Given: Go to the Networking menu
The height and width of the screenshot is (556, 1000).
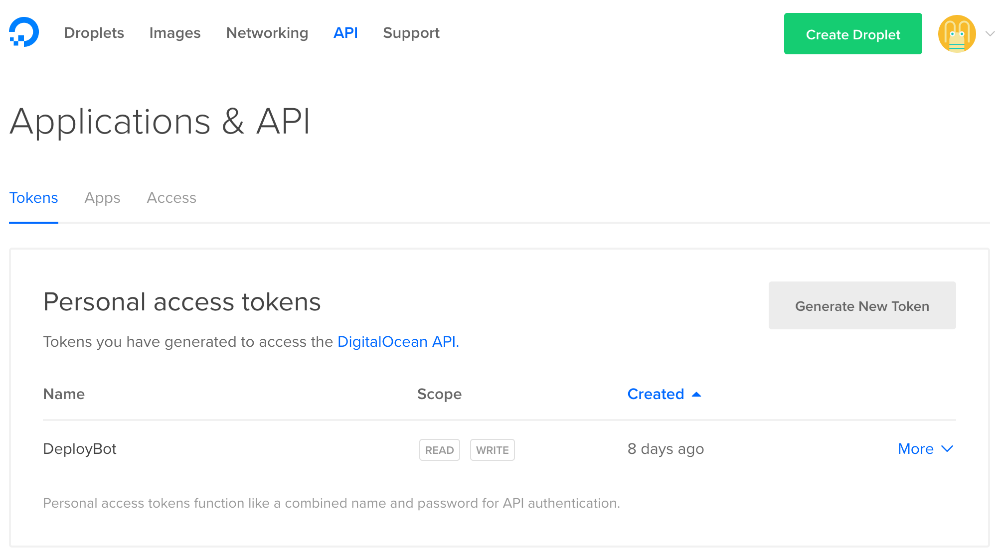Looking at the screenshot, I should pos(267,33).
